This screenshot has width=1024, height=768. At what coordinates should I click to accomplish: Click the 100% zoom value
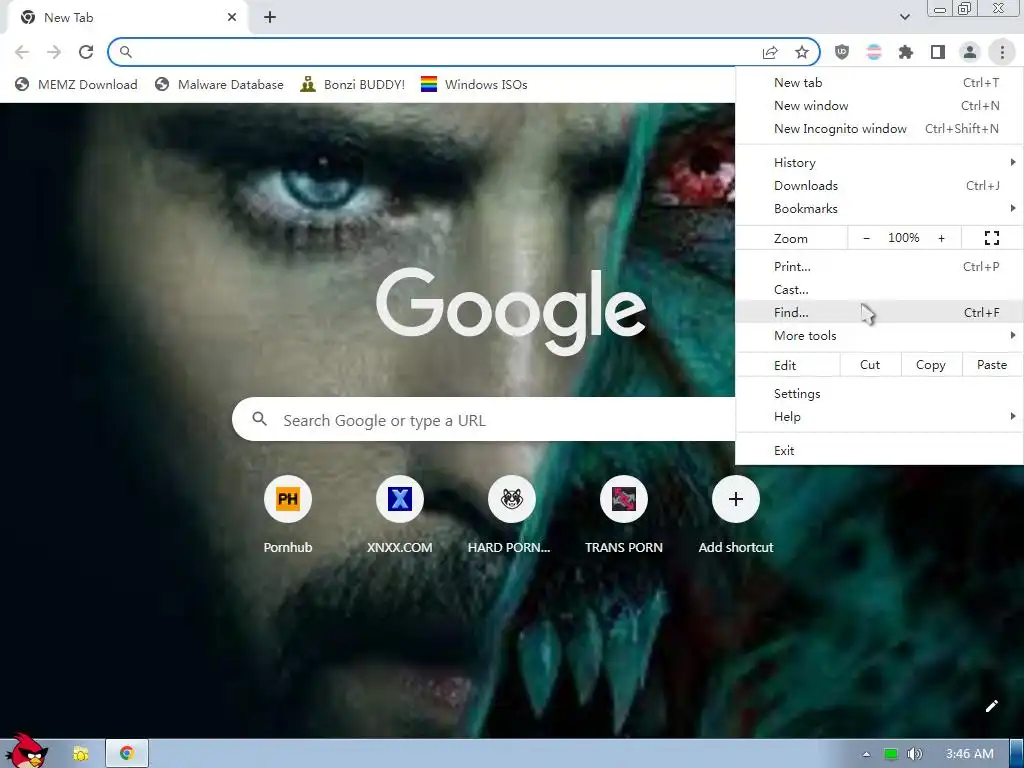pyautogui.click(x=903, y=238)
